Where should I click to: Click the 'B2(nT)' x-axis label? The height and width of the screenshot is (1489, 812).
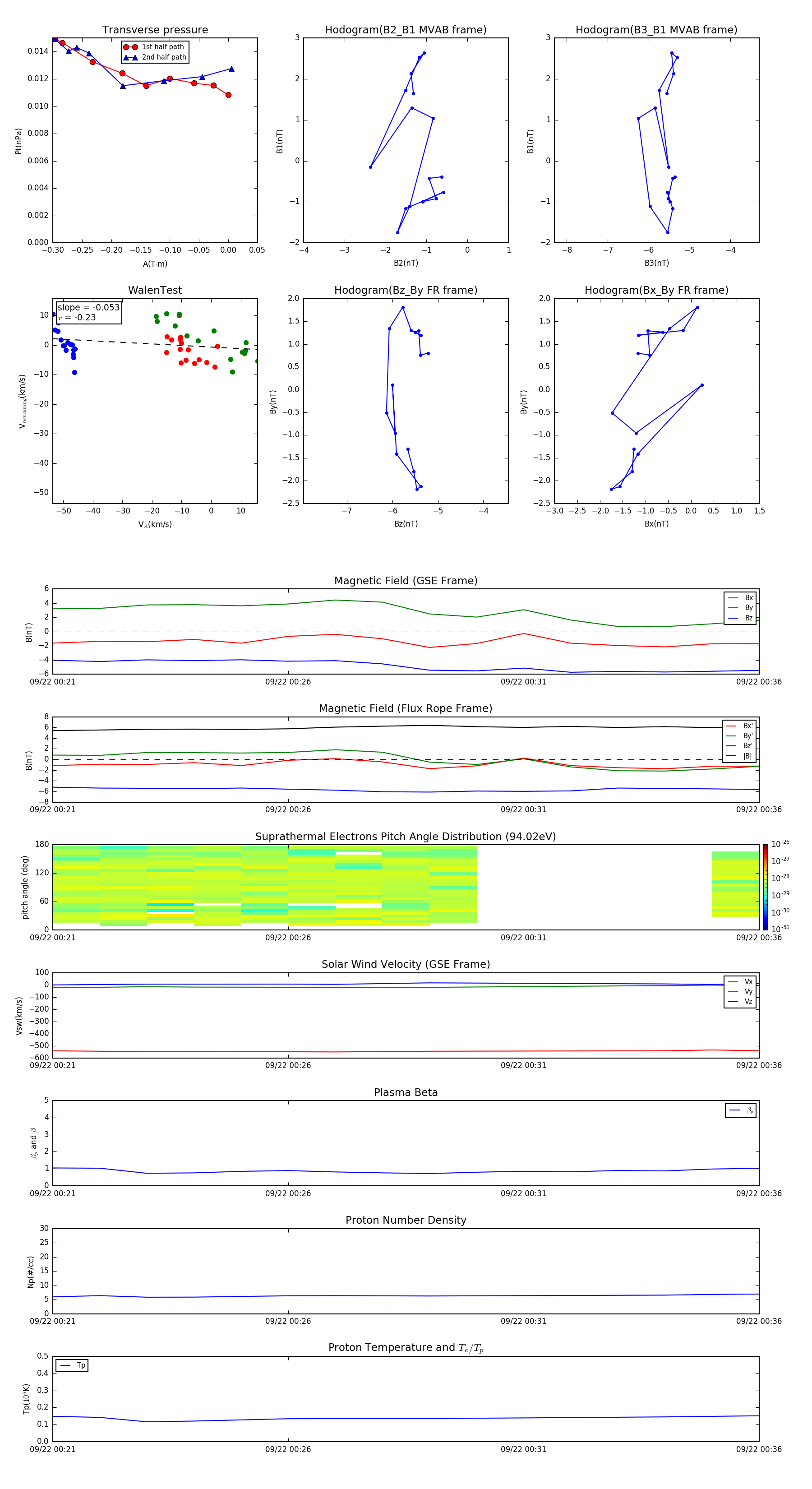pos(406,263)
